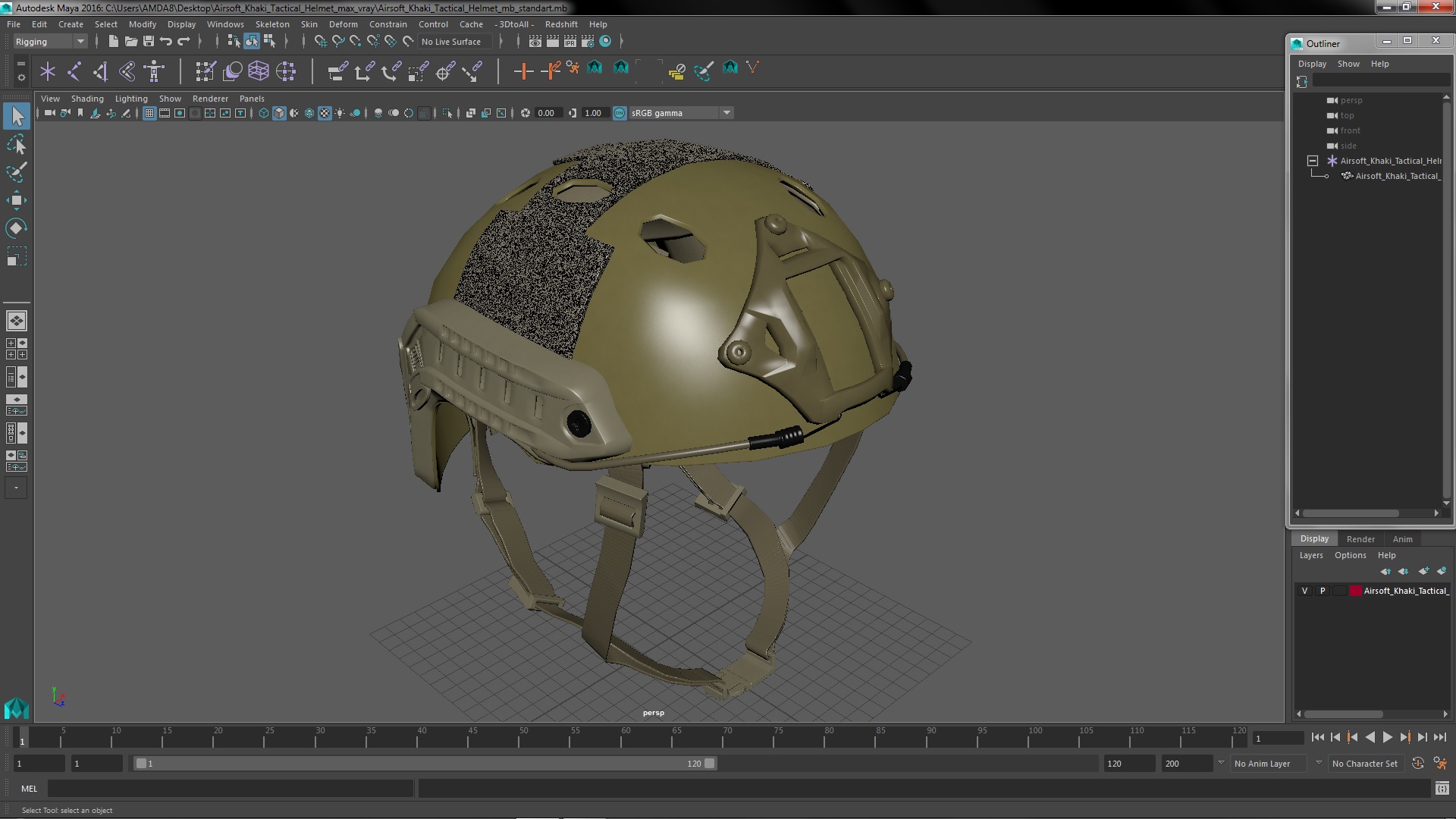Click frame 60 on the timeline

(626, 737)
